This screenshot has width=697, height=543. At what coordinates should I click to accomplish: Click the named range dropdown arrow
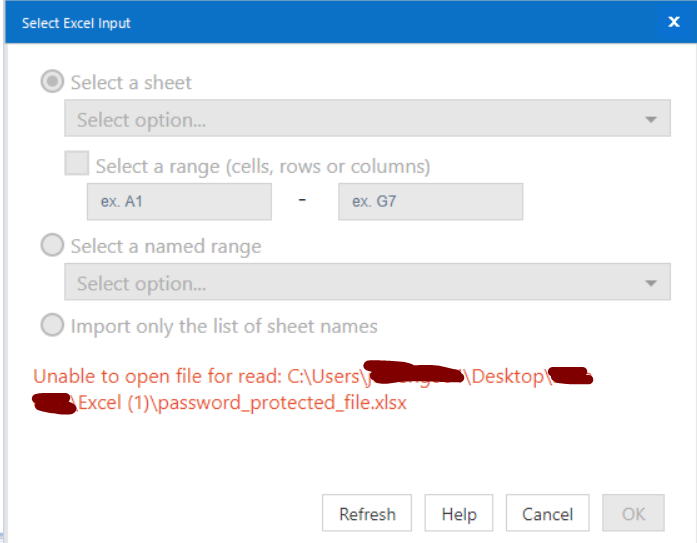[x=651, y=283]
